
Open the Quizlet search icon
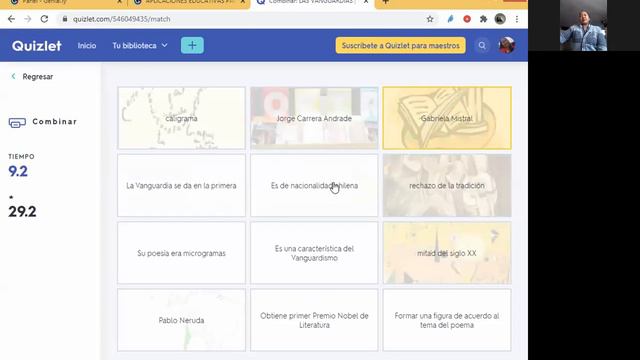click(x=482, y=45)
